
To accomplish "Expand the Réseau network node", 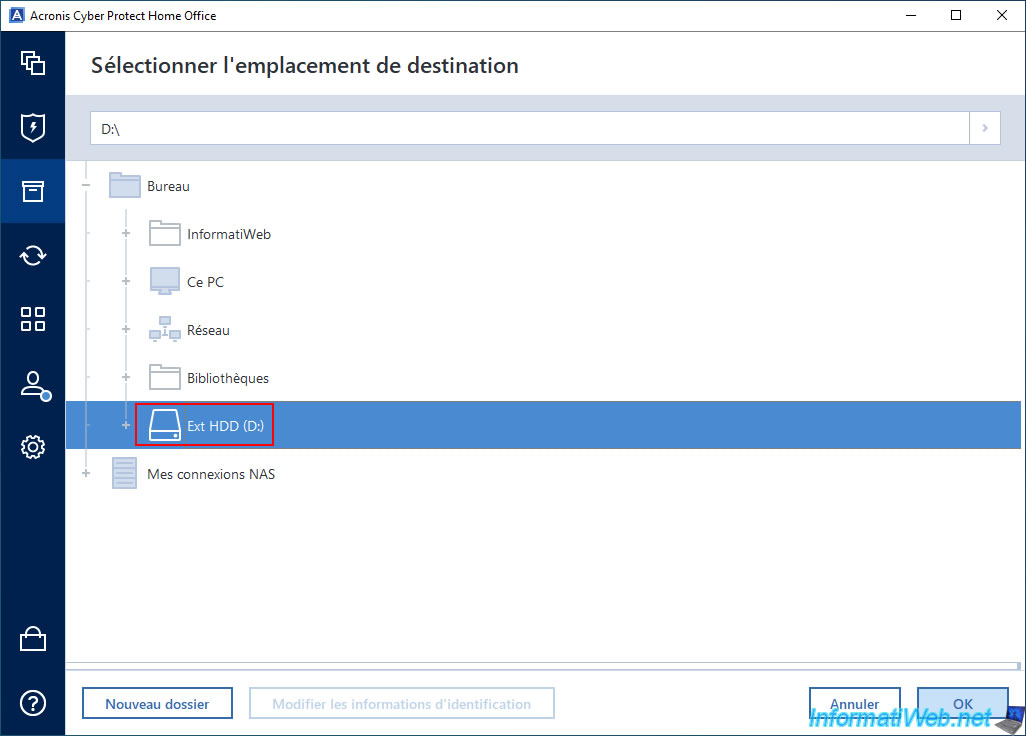I will [126, 330].
